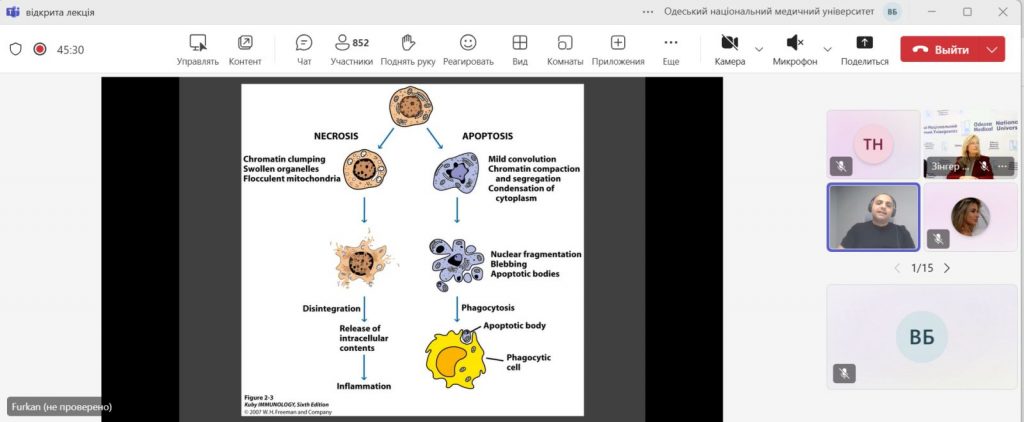This screenshot has height=422, width=1024.
Task: Unmute using the Микрофон toggle
Action: click(795, 49)
